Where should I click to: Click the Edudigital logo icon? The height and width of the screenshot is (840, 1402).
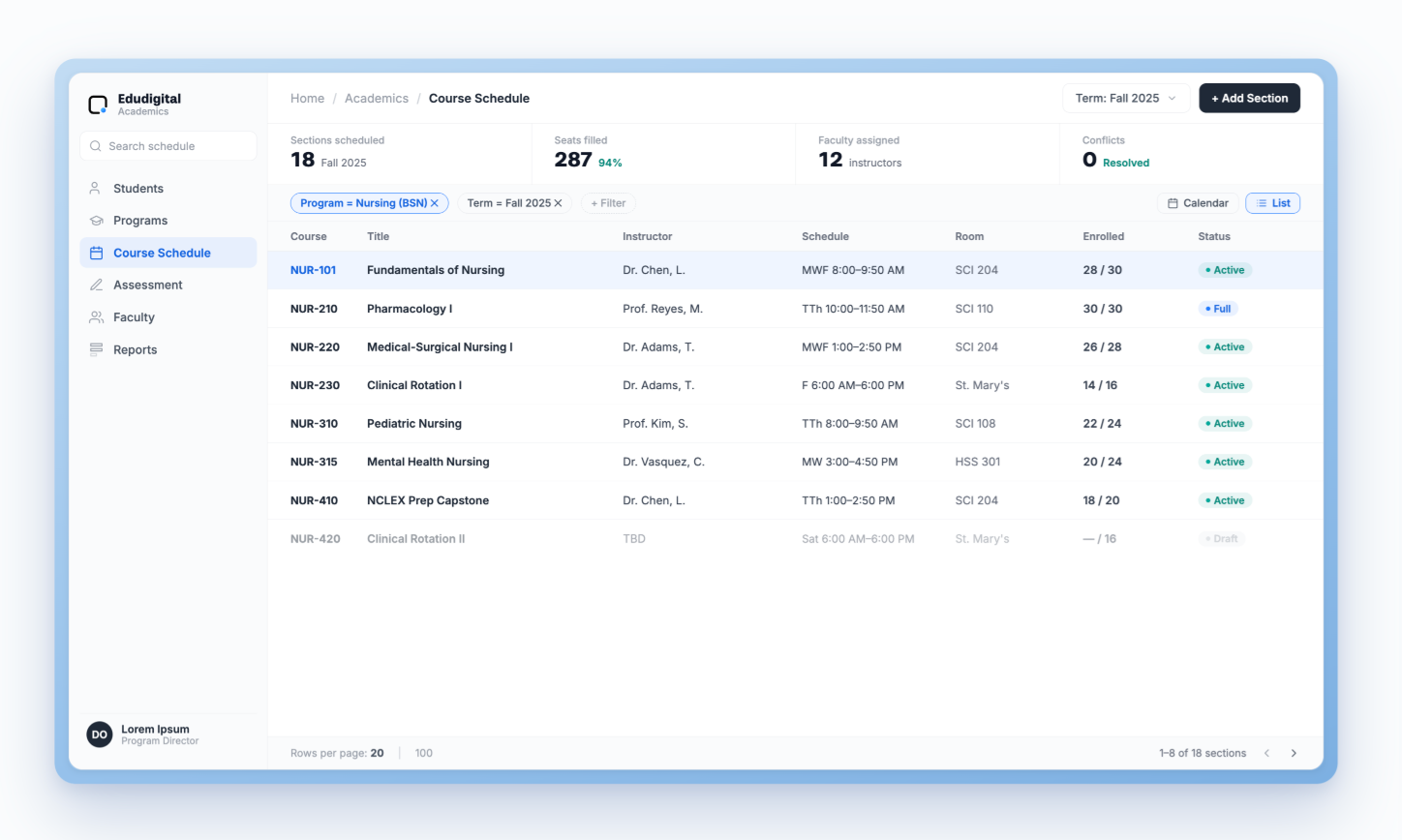pyautogui.click(x=98, y=105)
